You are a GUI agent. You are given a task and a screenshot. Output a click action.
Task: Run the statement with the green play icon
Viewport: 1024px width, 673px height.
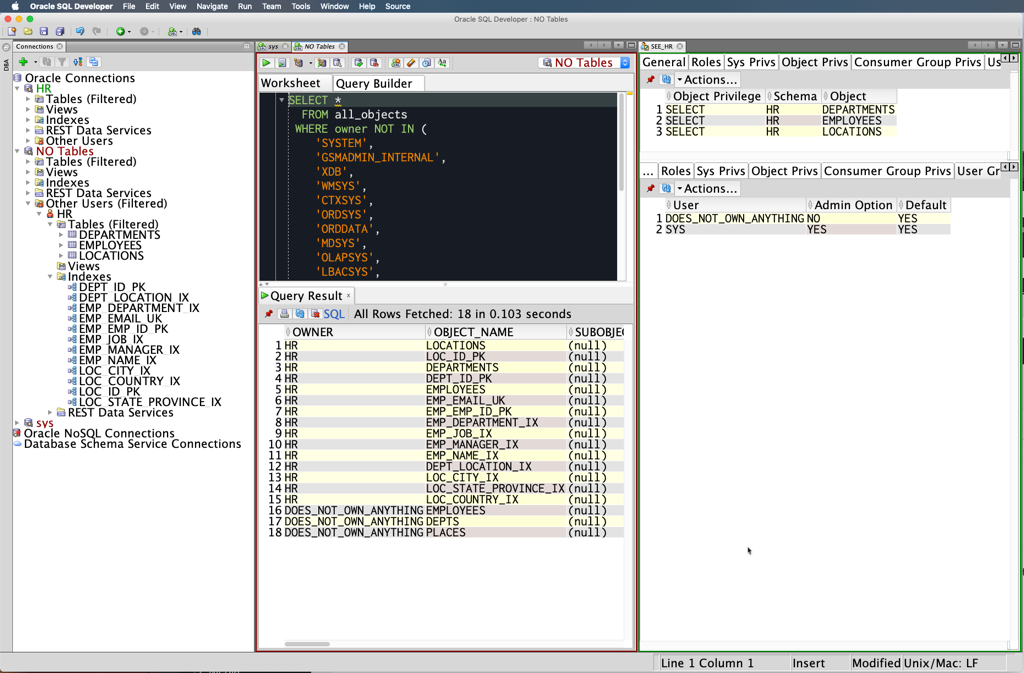(266, 63)
